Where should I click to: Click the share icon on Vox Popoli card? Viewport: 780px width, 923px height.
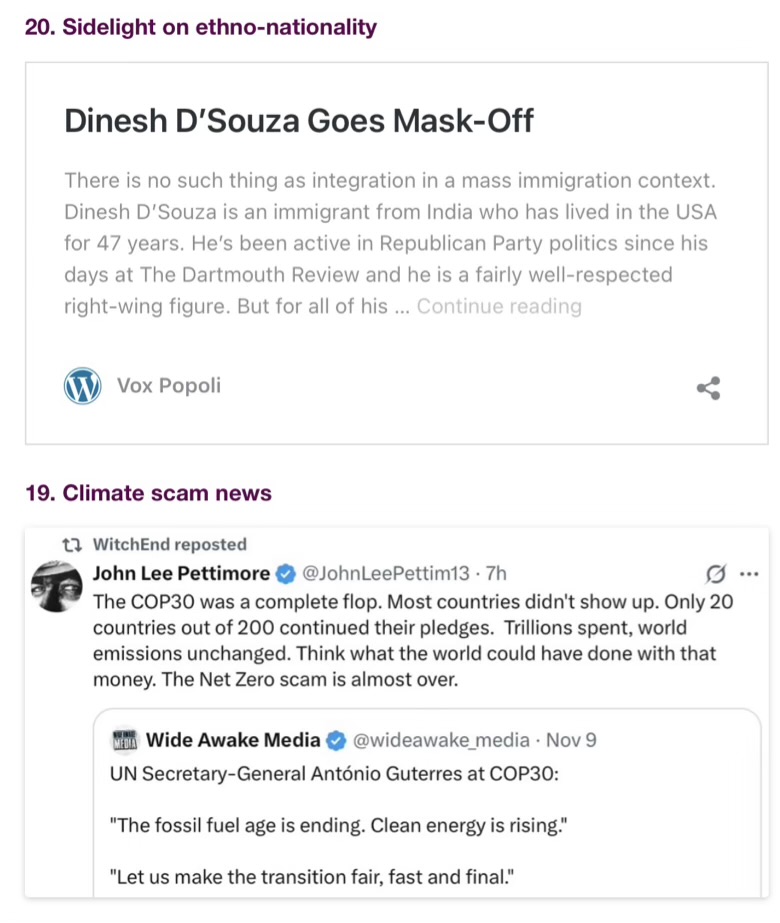click(709, 388)
